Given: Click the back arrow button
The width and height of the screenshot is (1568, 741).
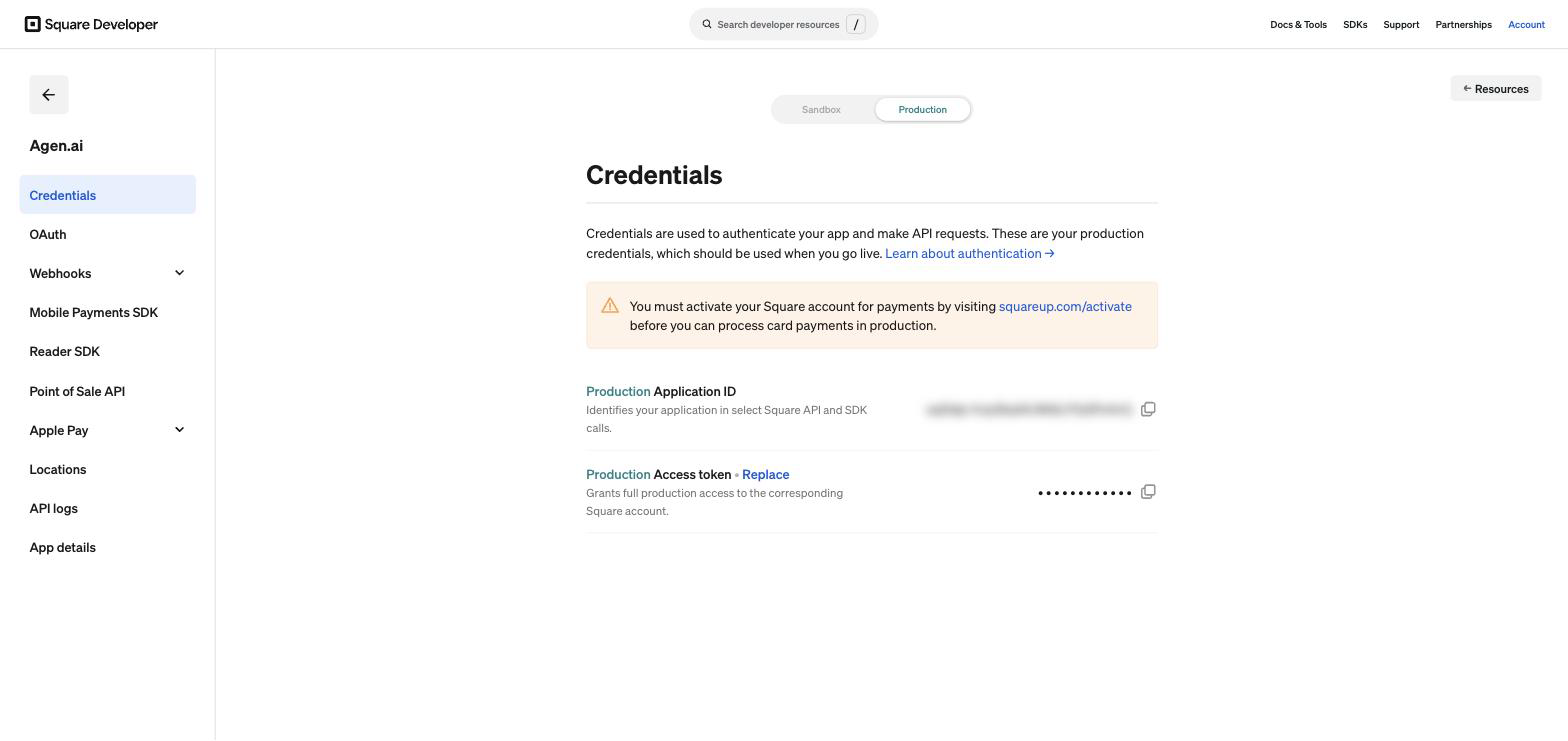Looking at the screenshot, I should (x=48, y=95).
